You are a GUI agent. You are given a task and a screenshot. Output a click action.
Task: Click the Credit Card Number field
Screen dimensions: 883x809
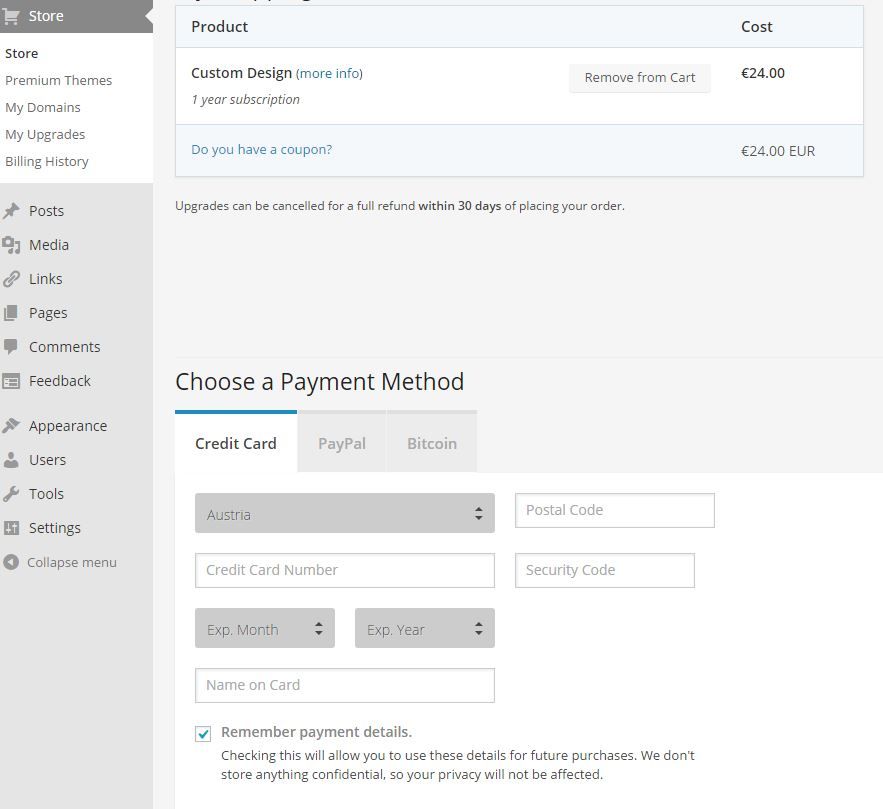point(344,570)
